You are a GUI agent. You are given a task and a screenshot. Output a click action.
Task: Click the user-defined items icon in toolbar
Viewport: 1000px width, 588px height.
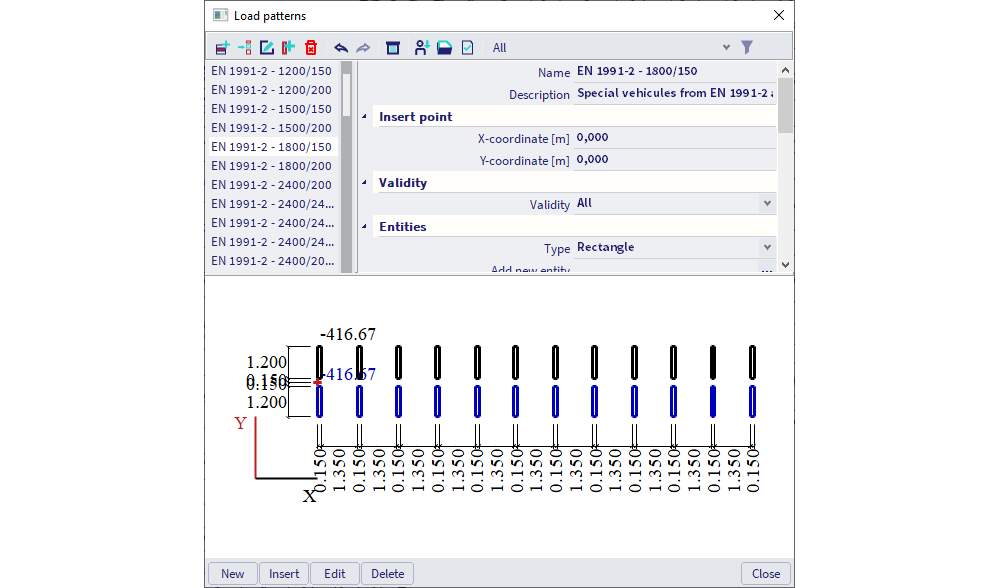(x=421, y=47)
